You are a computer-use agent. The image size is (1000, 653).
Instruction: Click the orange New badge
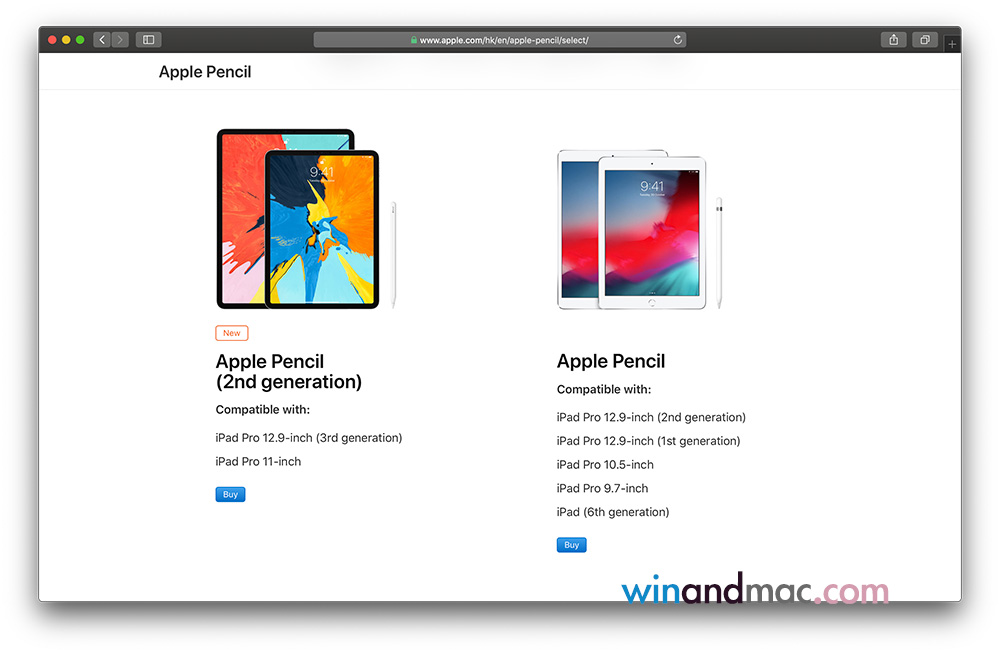pos(232,333)
